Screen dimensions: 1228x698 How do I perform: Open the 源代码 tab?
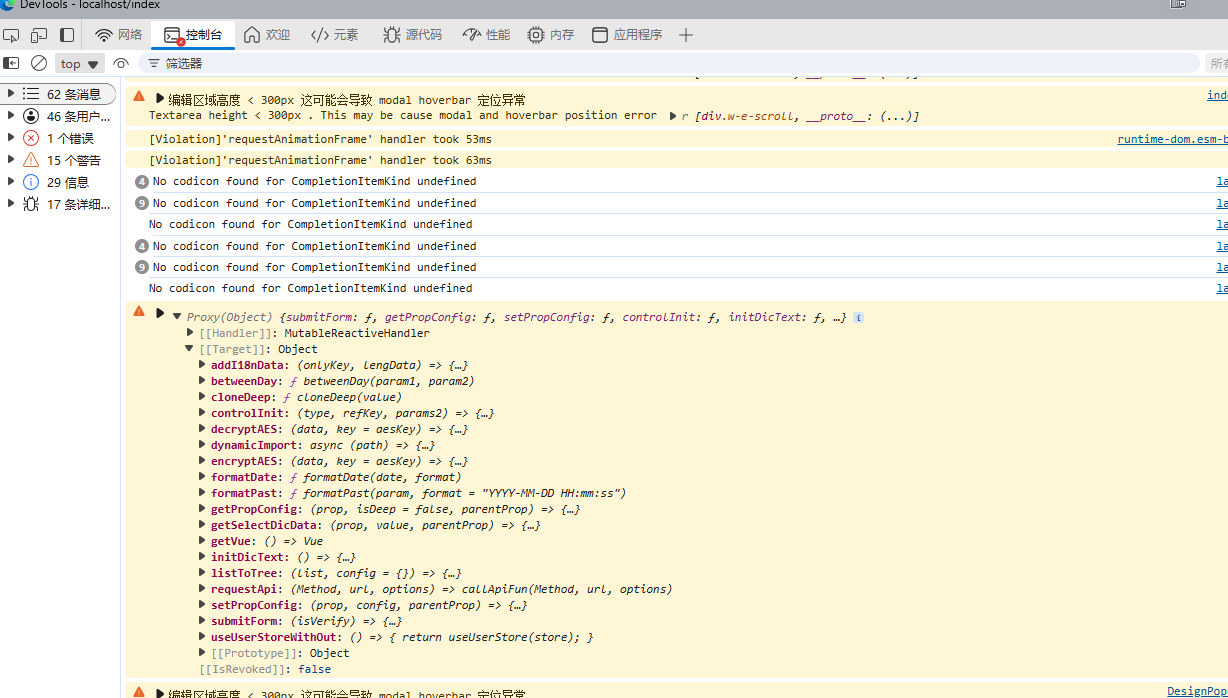[412, 35]
